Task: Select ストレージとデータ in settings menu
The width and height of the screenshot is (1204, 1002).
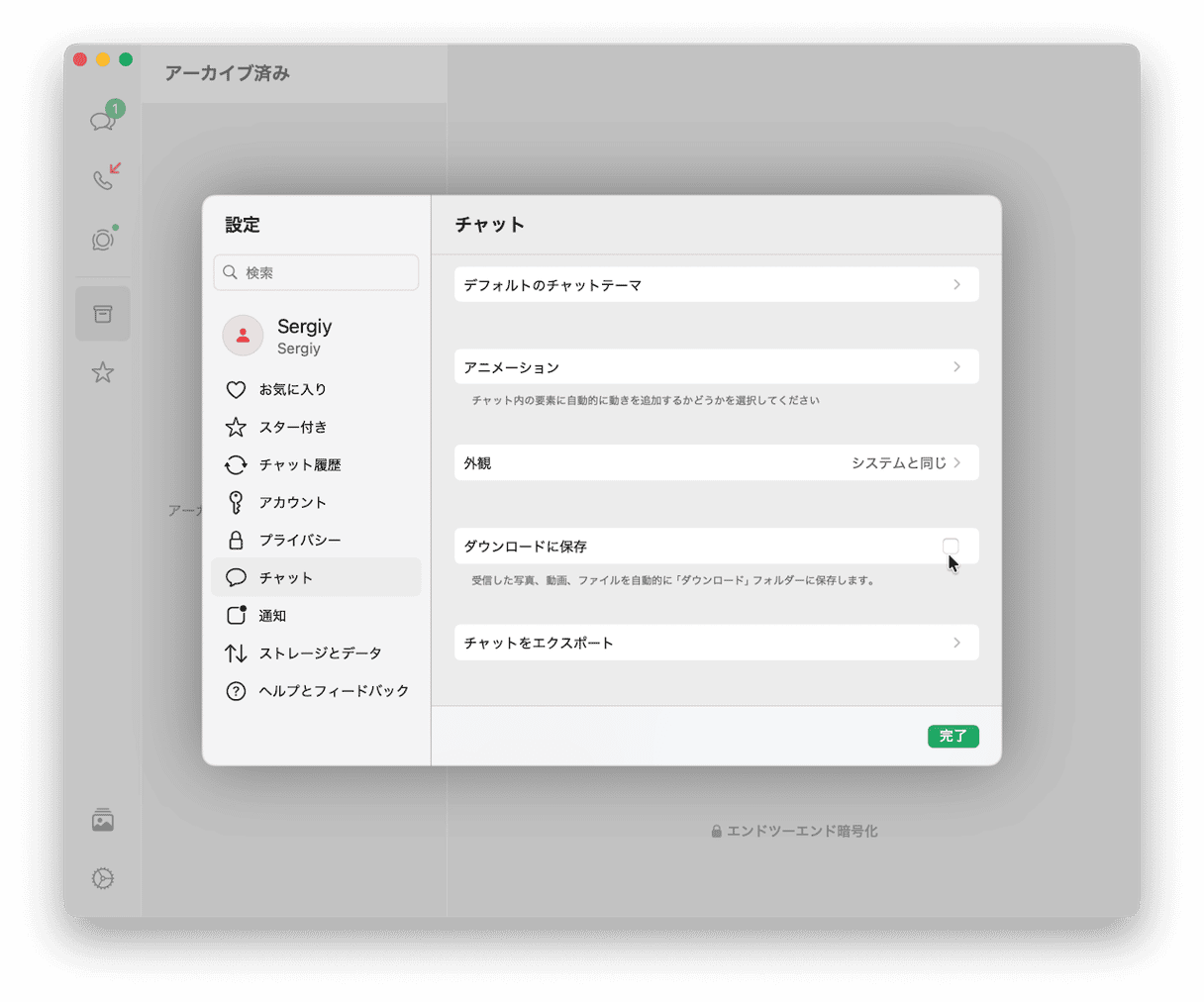Action: click(316, 652)
